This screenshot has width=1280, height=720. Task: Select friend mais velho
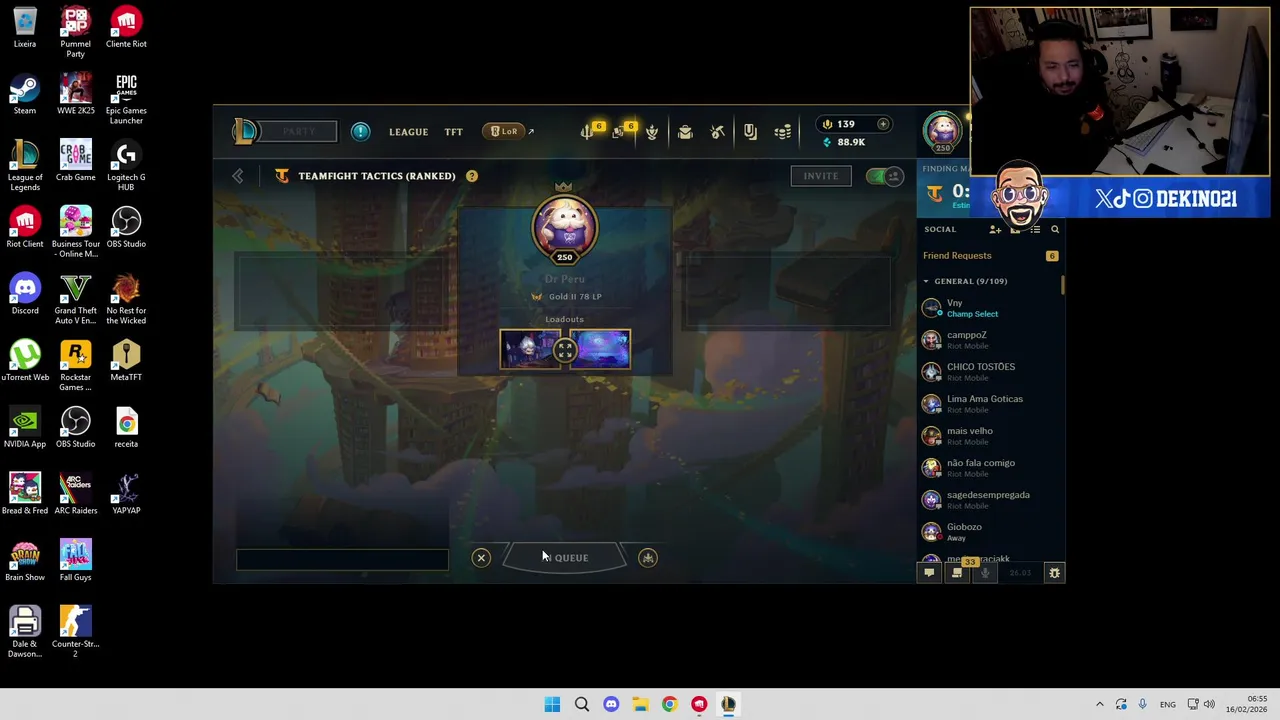(x=990, y=436)
